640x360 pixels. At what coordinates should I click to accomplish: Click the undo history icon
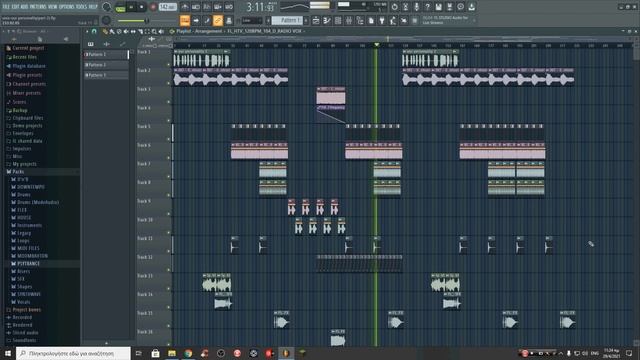pos(394,7)
